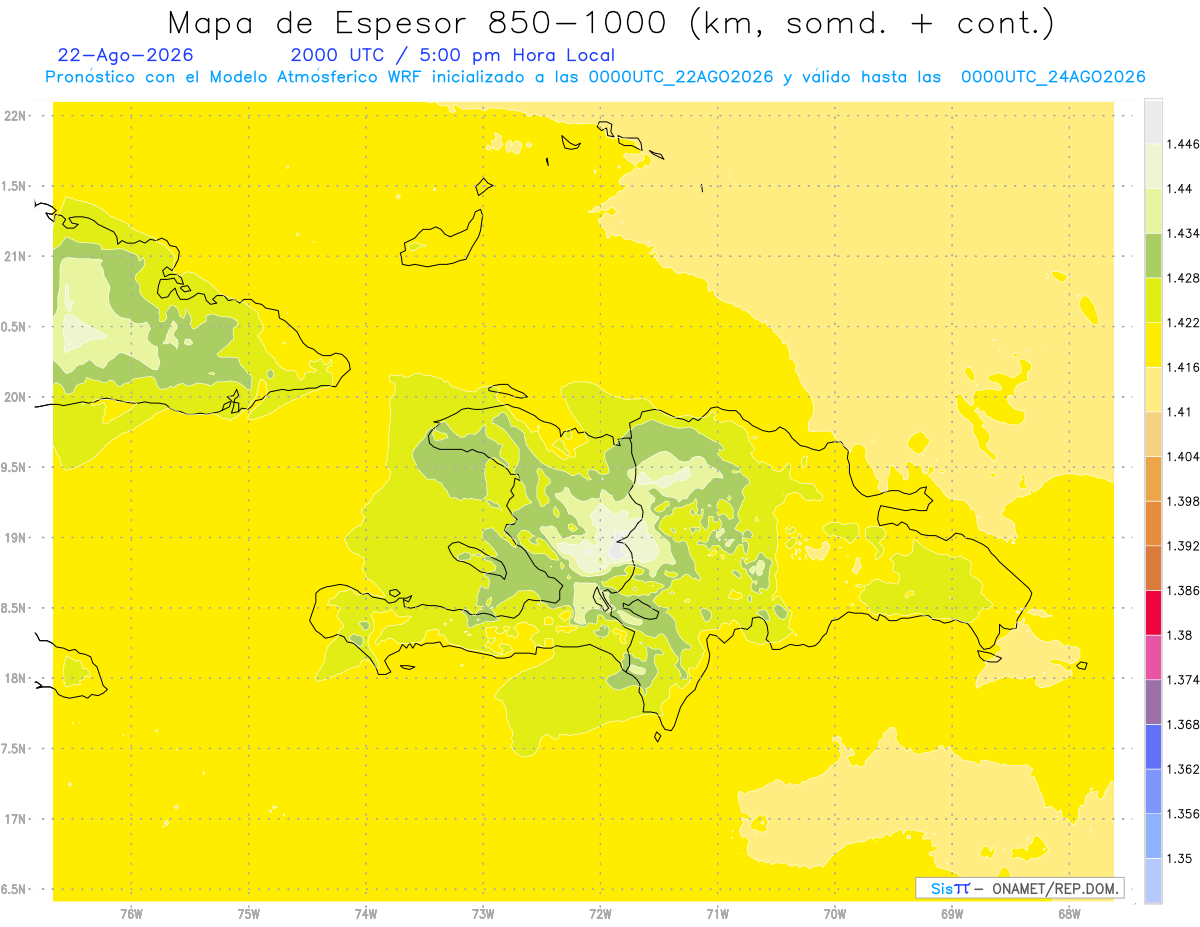Click the '71W' longitude label

coord(717,914)
